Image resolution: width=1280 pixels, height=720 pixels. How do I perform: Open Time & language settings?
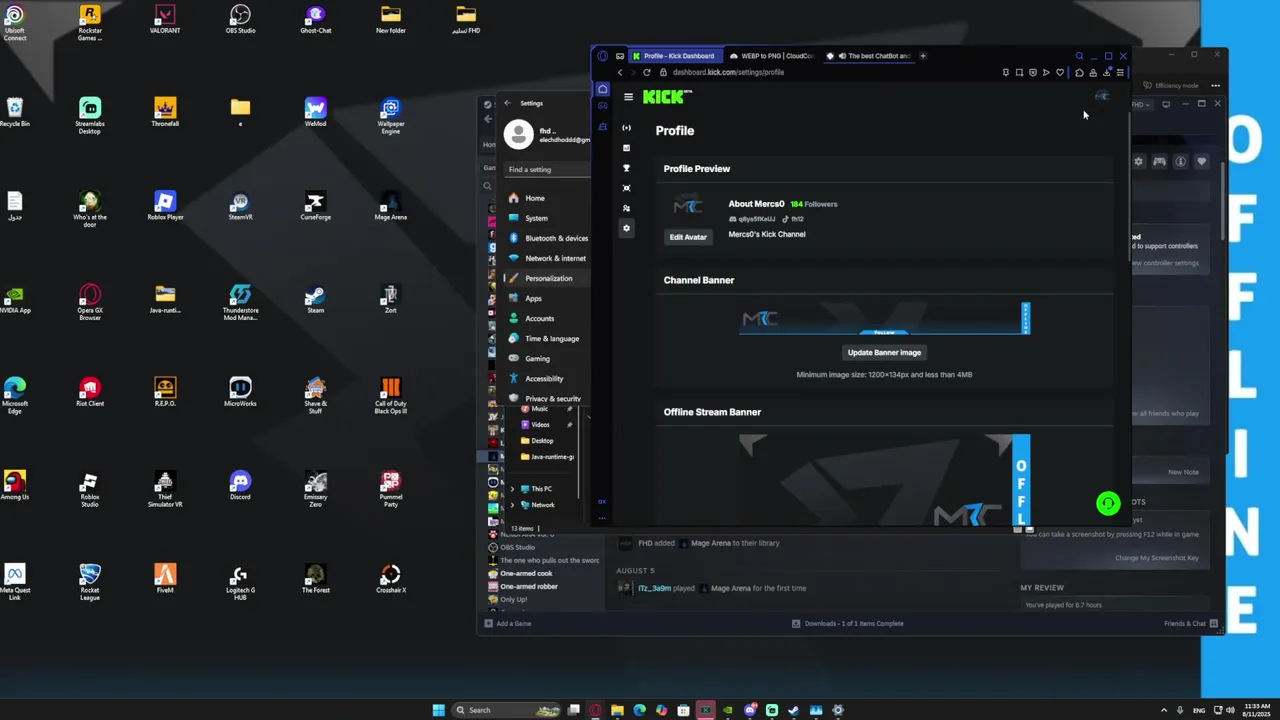pyautogui.click(x=546, y=338)
